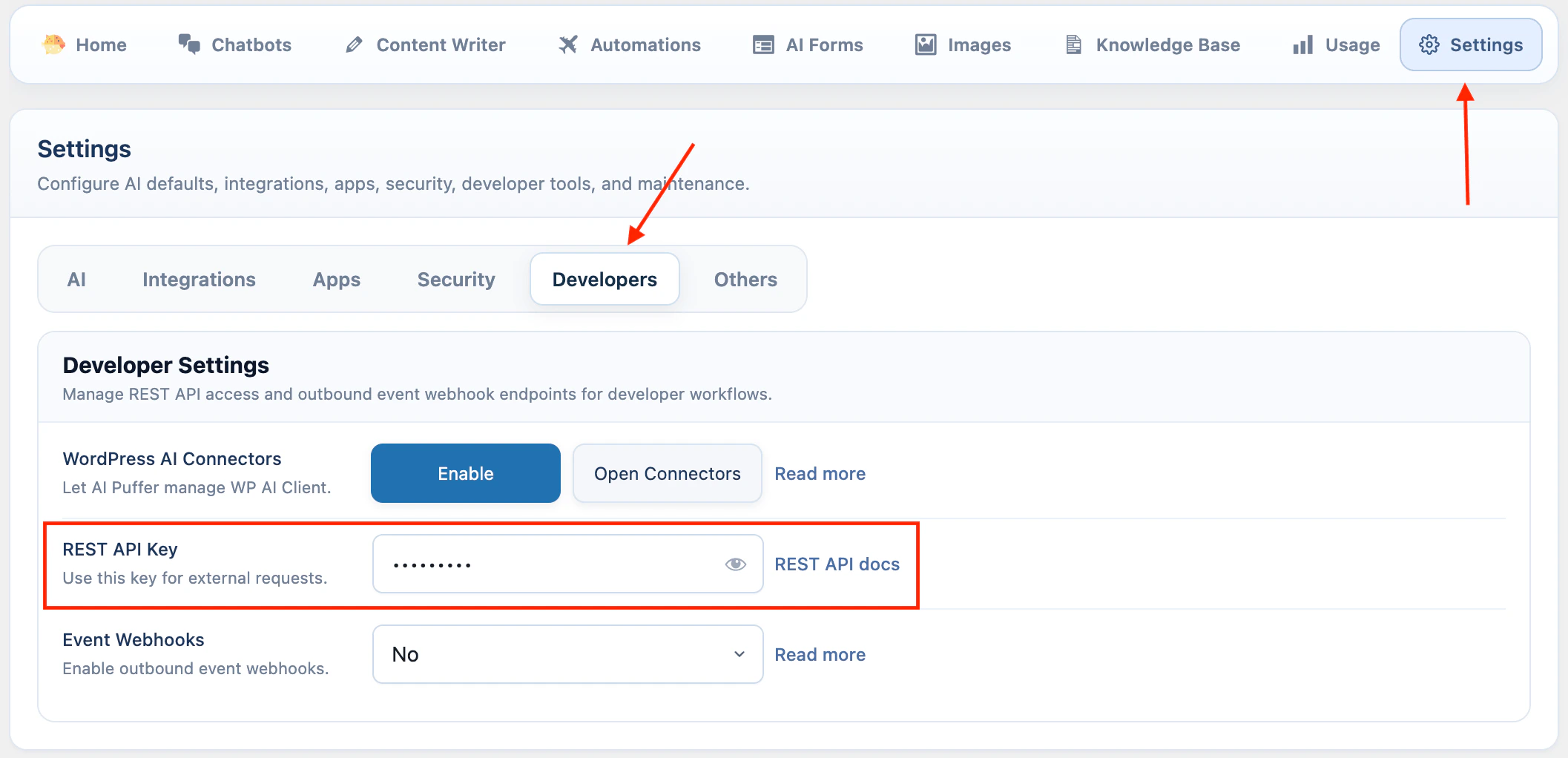The height and width of the screenshot is (758, 1568).
Task: Switch to the Integrations tab
Action: (x=199, y=280)
